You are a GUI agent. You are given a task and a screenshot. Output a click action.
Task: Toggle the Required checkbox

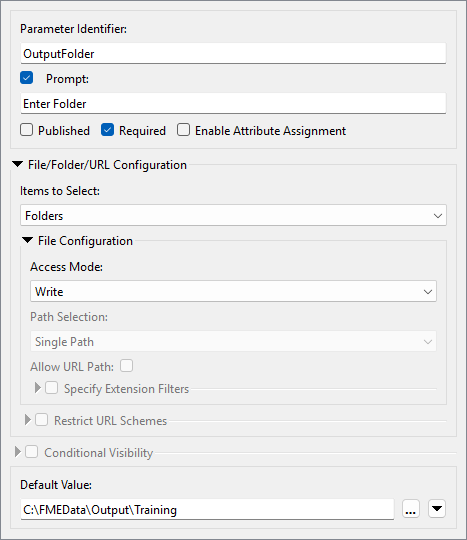pos(107,130)
